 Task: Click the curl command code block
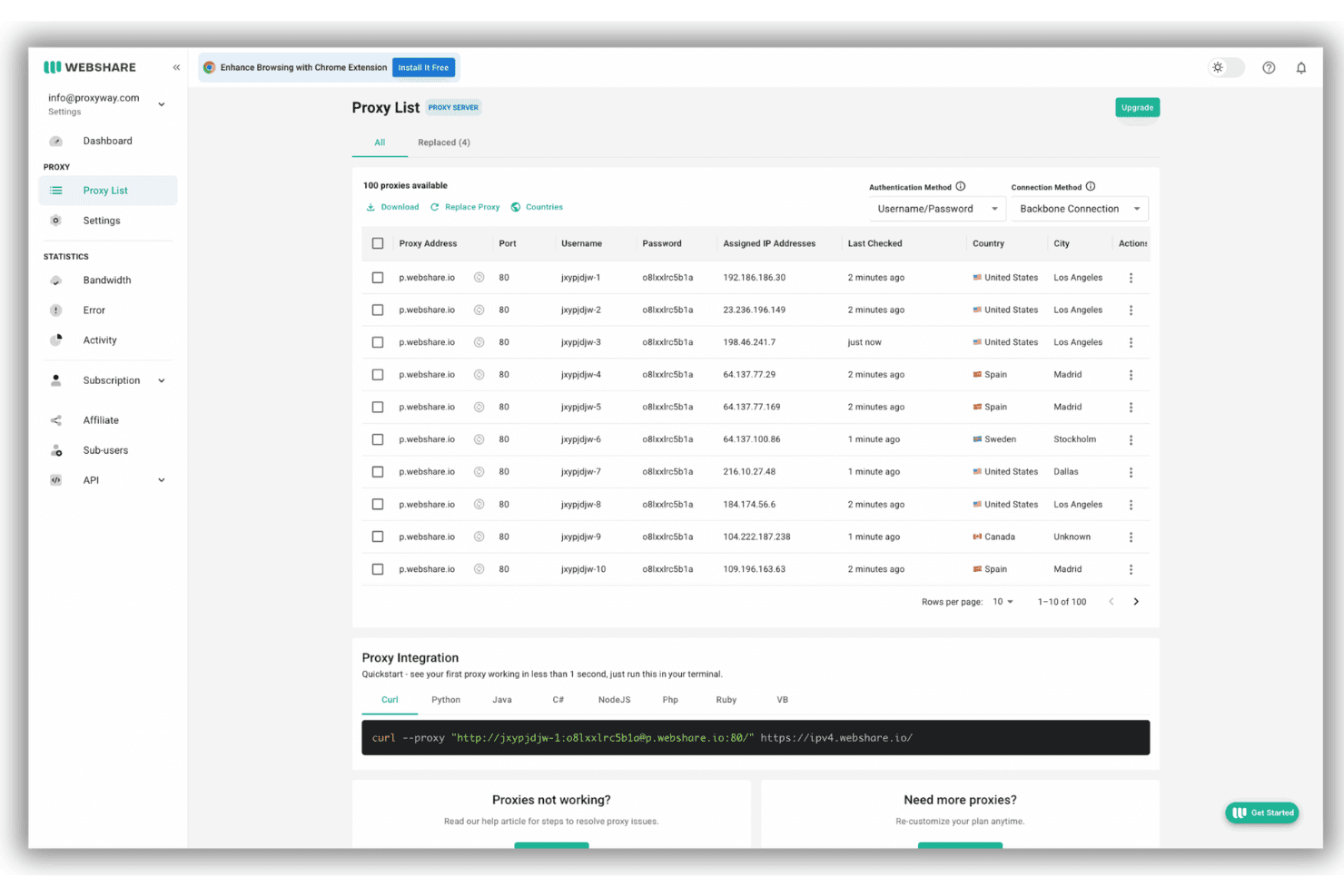tap(756, 738)
